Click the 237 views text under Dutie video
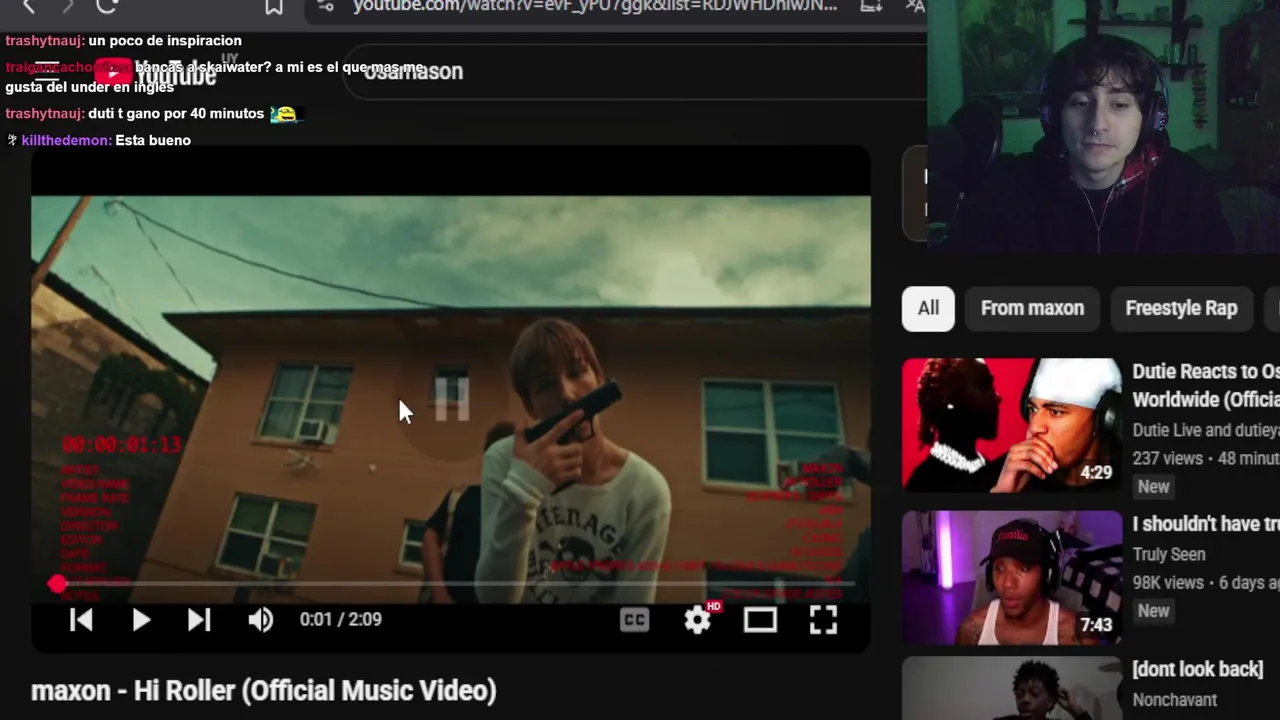 (x=1168, y=458)
